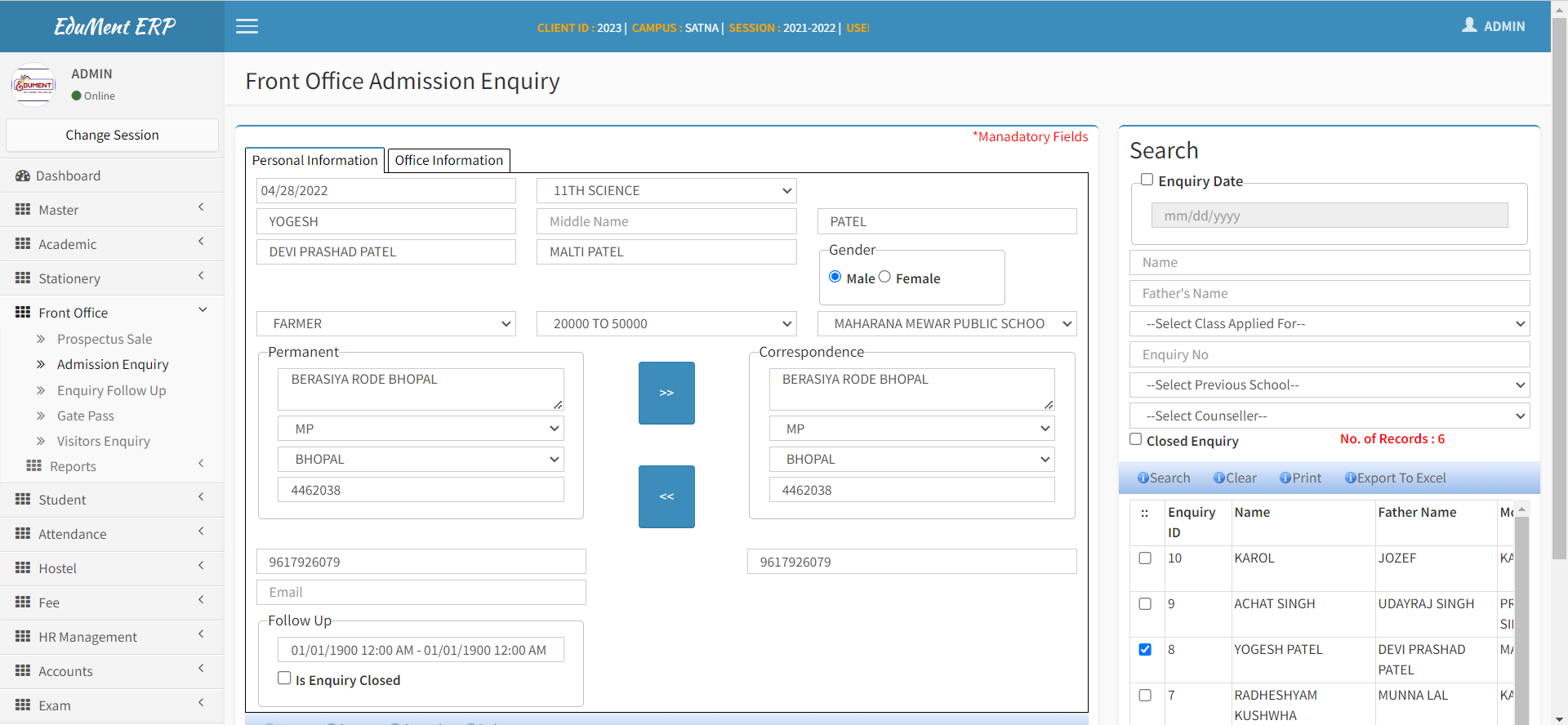Image resolution: width=1568 pixels, height=725 pixels.
Task: Open Enquiry Follow Up menu item
Action: click(x=111, y=390)
